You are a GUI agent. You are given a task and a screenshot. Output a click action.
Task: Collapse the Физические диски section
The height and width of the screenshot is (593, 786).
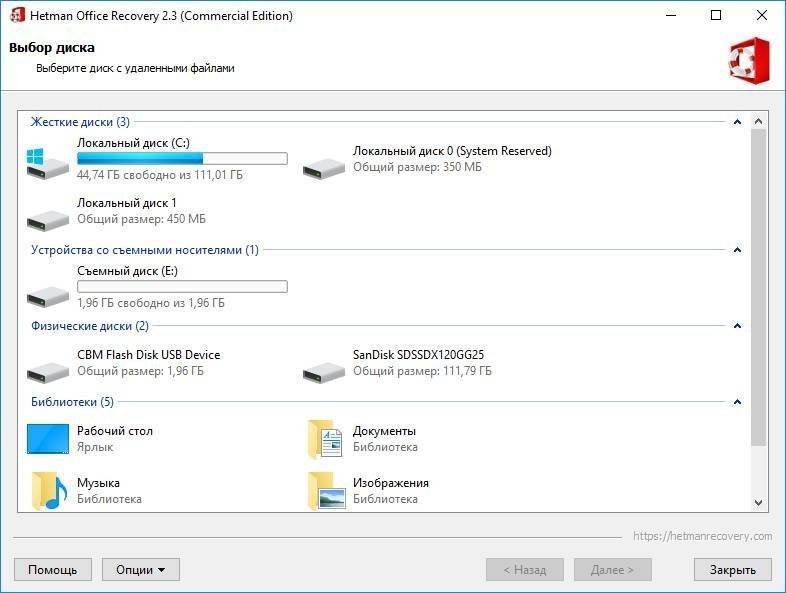[x=737, y=326]
